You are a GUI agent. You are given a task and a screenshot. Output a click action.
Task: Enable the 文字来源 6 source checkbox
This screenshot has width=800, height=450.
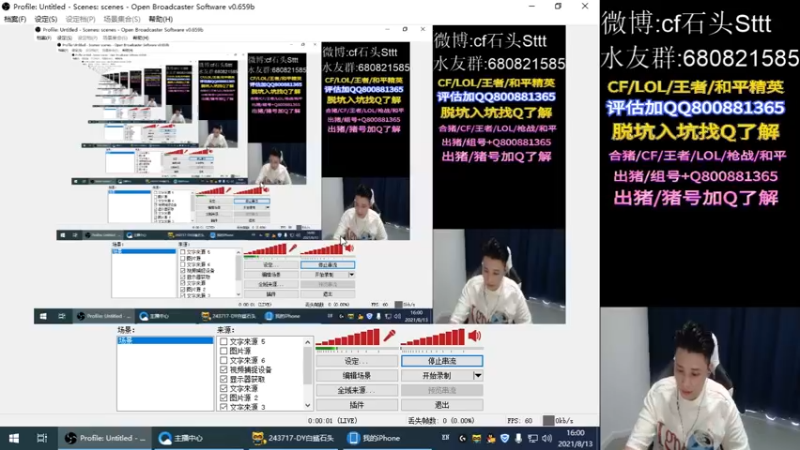(223, 360)
